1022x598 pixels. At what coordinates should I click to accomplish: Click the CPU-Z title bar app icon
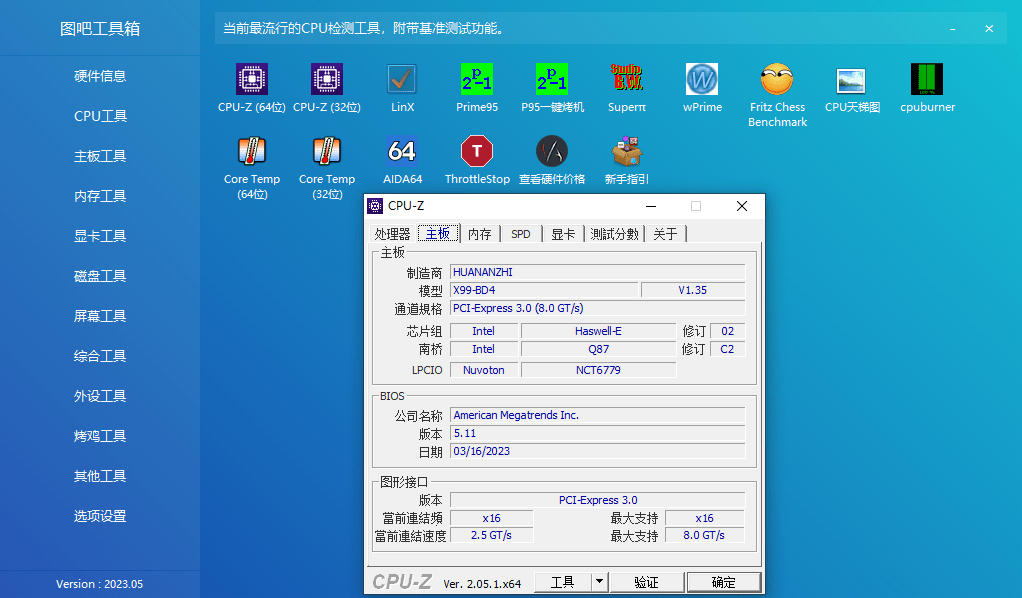[x=375, y=206]
